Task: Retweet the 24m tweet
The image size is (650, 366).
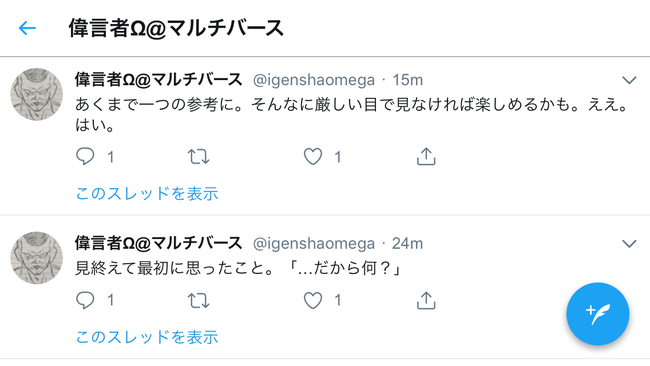Action: 198,301
